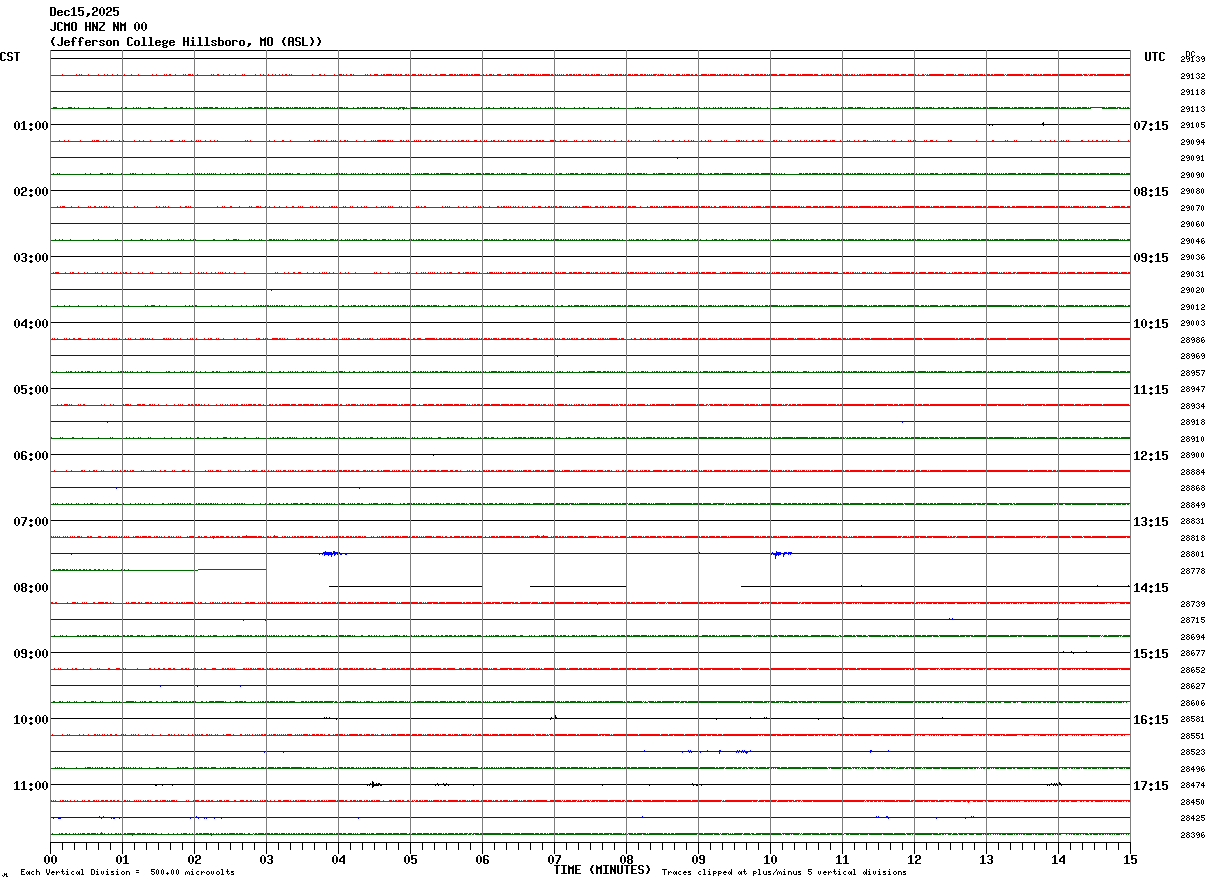Click the "04:00" CST time label
The width and height of the screenshot is (1210, 886).
pyautogui.click(x=31, y=323)
